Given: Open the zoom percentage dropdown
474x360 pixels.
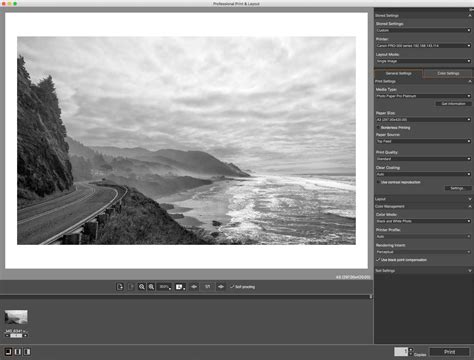Looking at the screenshot, I should point(165,287).
